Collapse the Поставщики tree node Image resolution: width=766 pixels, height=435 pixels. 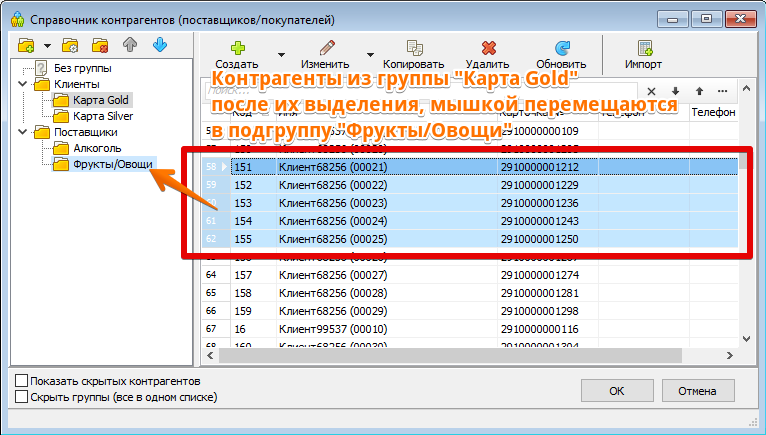coord(22,132)
